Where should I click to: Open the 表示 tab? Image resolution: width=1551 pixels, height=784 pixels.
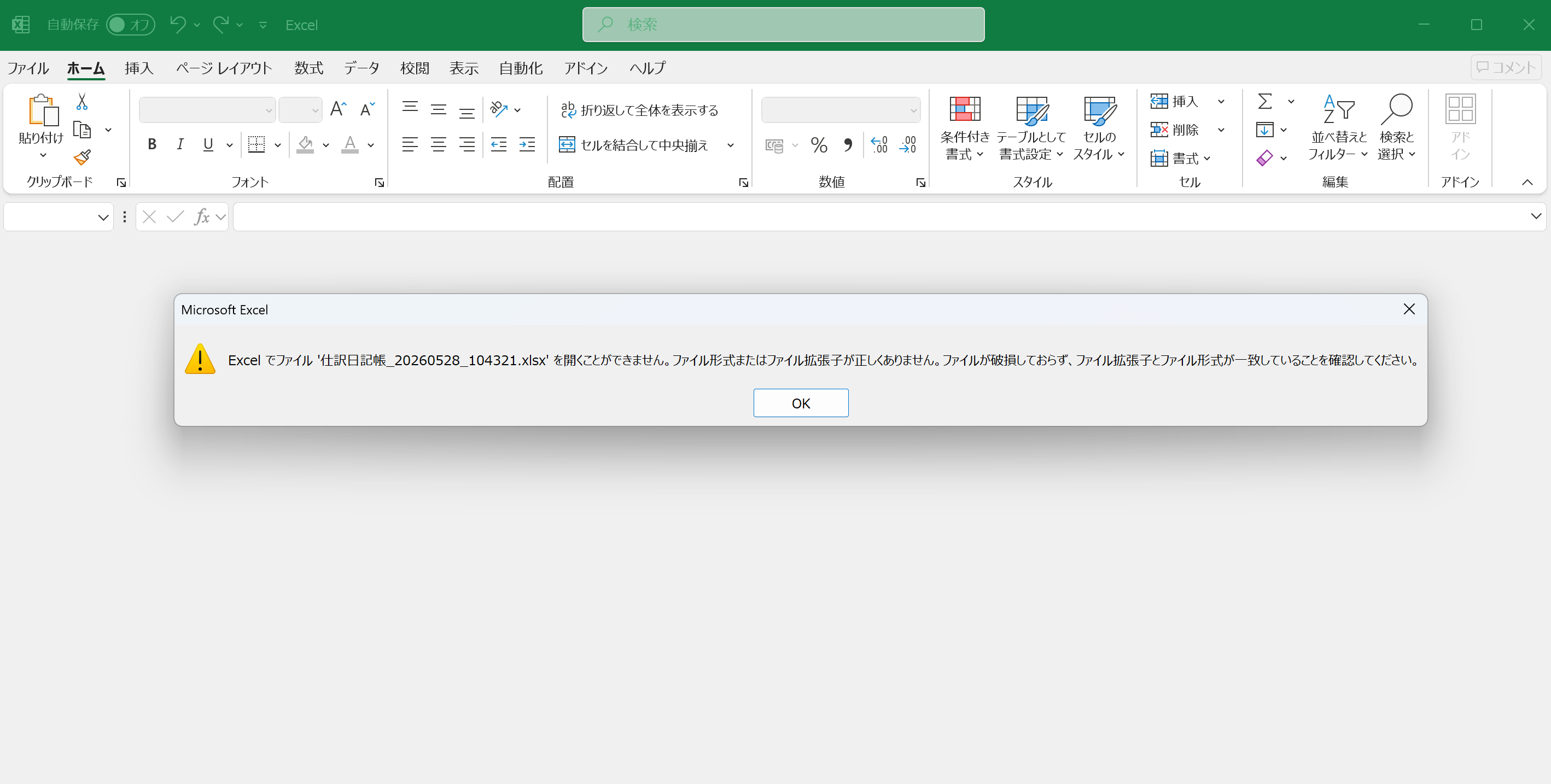point(464,68)
